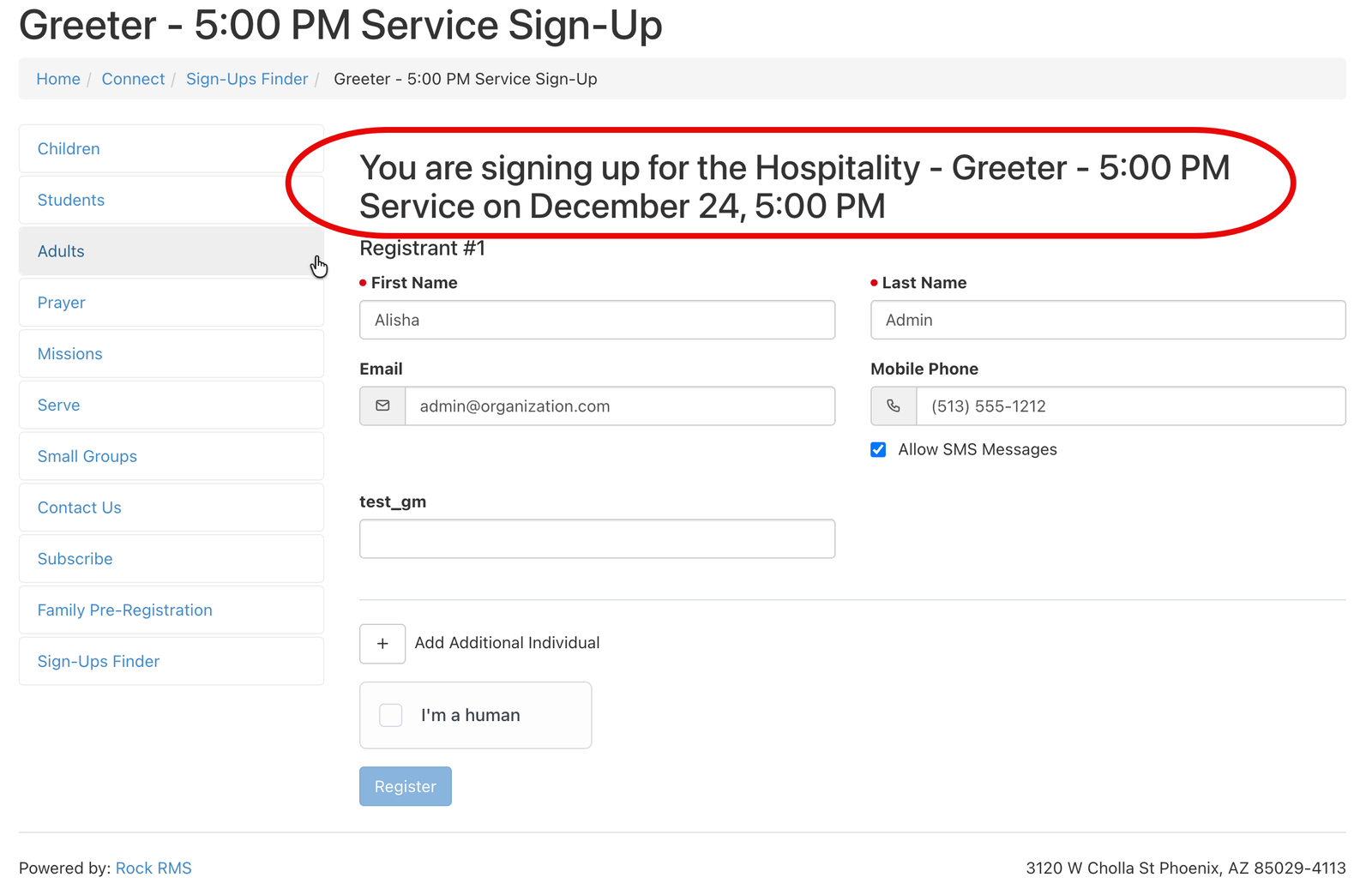
Task: Uncheck Allow SMS Messages checkbox
Action: 878,450
